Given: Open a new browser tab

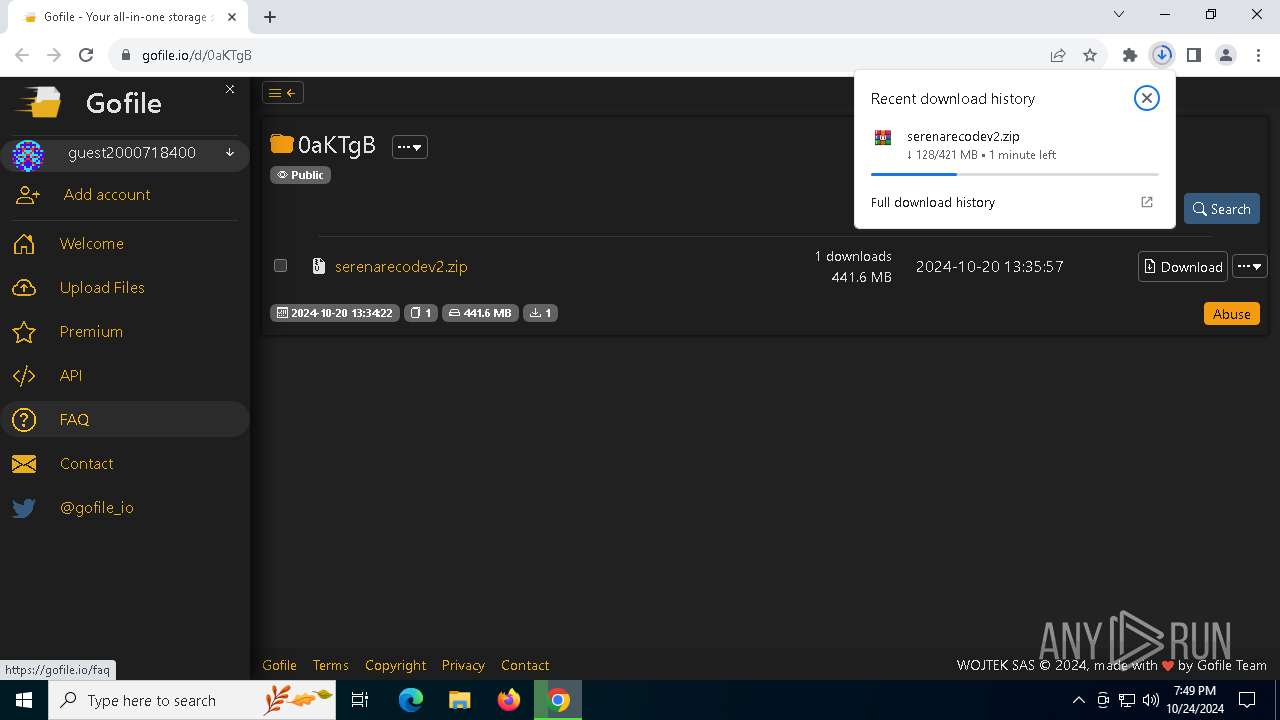Looking at the screenshot, I should 270,17.
